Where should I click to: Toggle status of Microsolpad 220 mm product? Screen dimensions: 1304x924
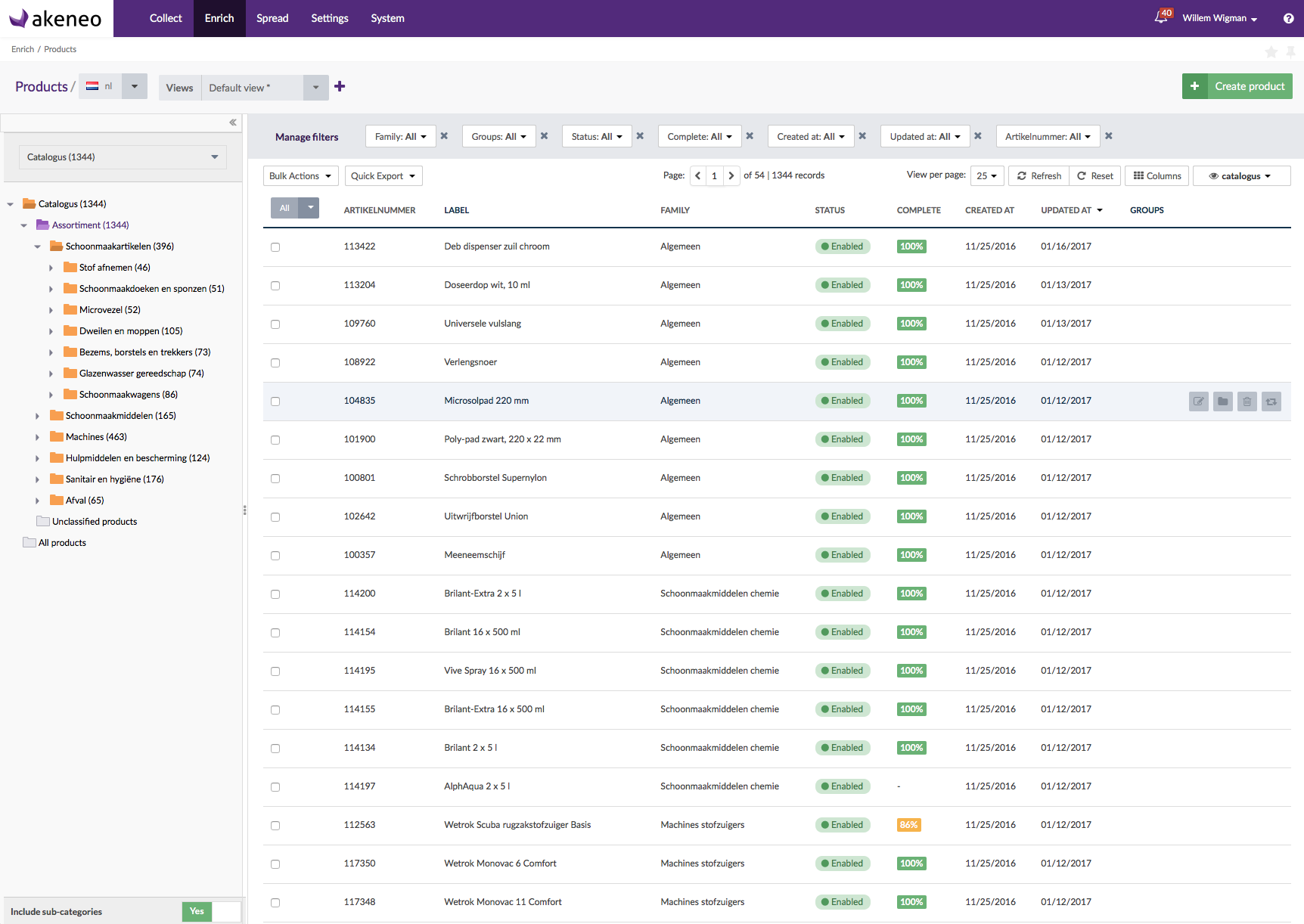pos(1271,402)
